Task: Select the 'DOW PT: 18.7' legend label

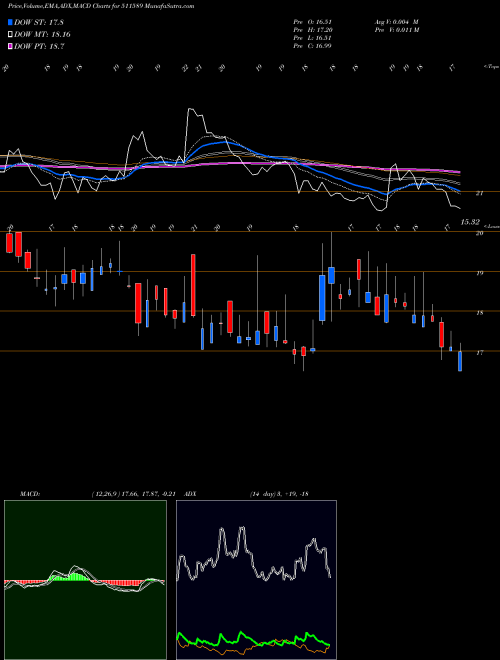Action: (x=39, y=46)
